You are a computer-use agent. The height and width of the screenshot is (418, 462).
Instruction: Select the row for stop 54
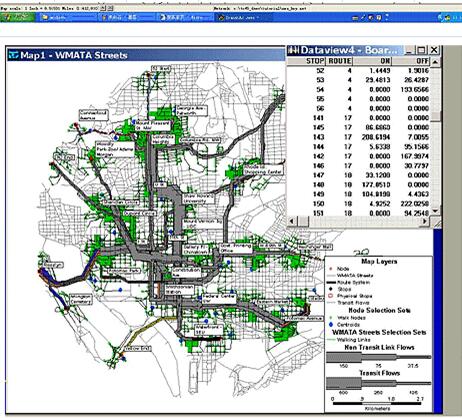(359, 89)
